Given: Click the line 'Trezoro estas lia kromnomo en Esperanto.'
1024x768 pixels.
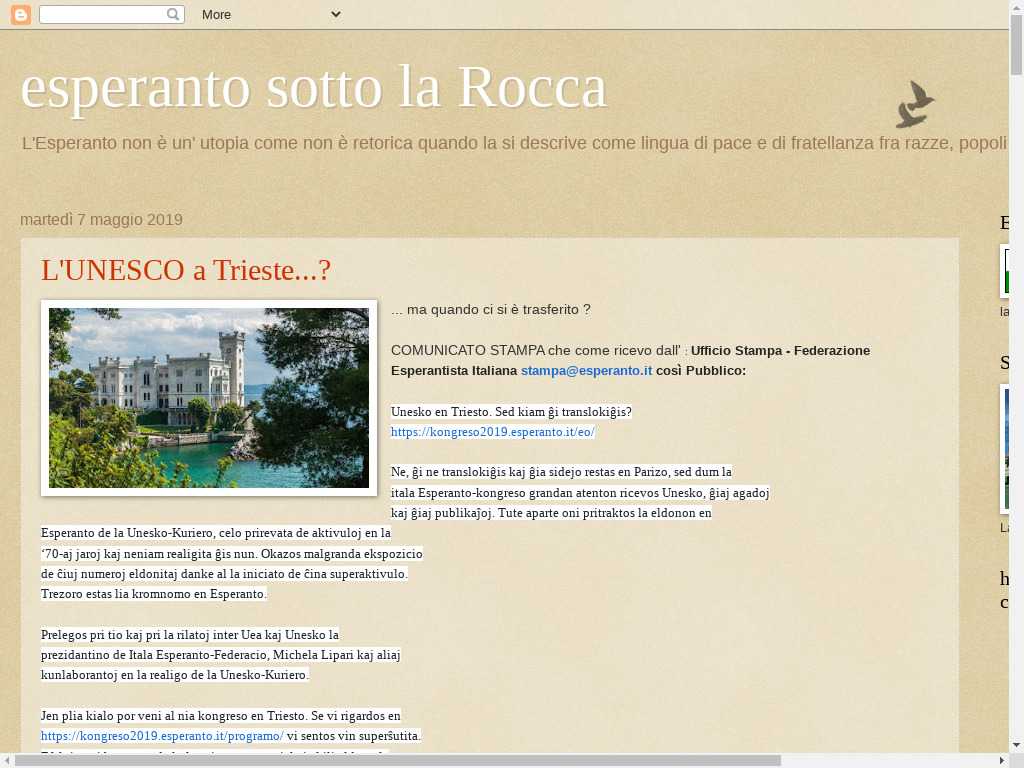Looking at the screenshot, I should [x=153, y=594].
